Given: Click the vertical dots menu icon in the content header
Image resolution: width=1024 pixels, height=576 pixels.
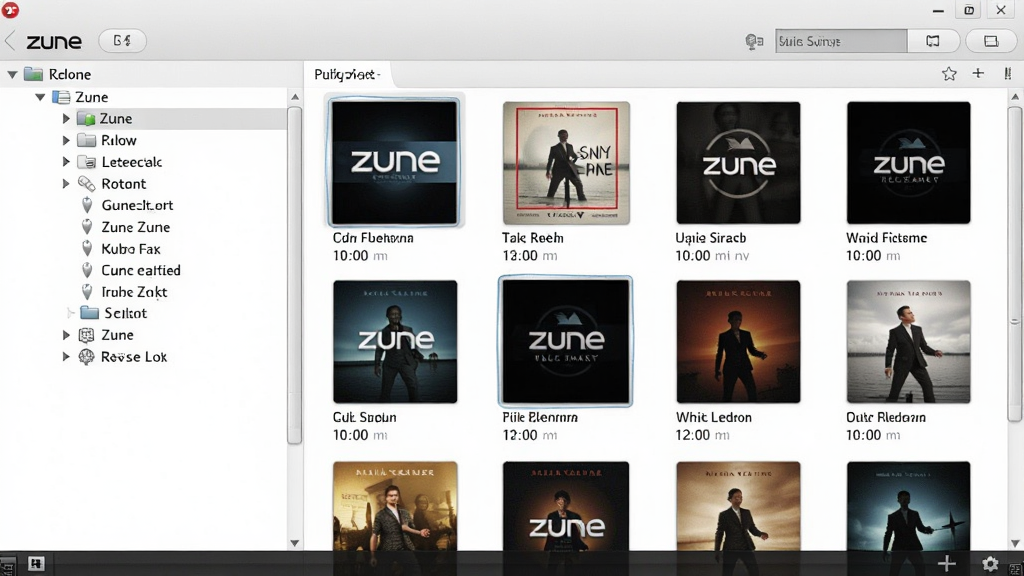Looking at the screenshot, I should [x=1008, y=74].
